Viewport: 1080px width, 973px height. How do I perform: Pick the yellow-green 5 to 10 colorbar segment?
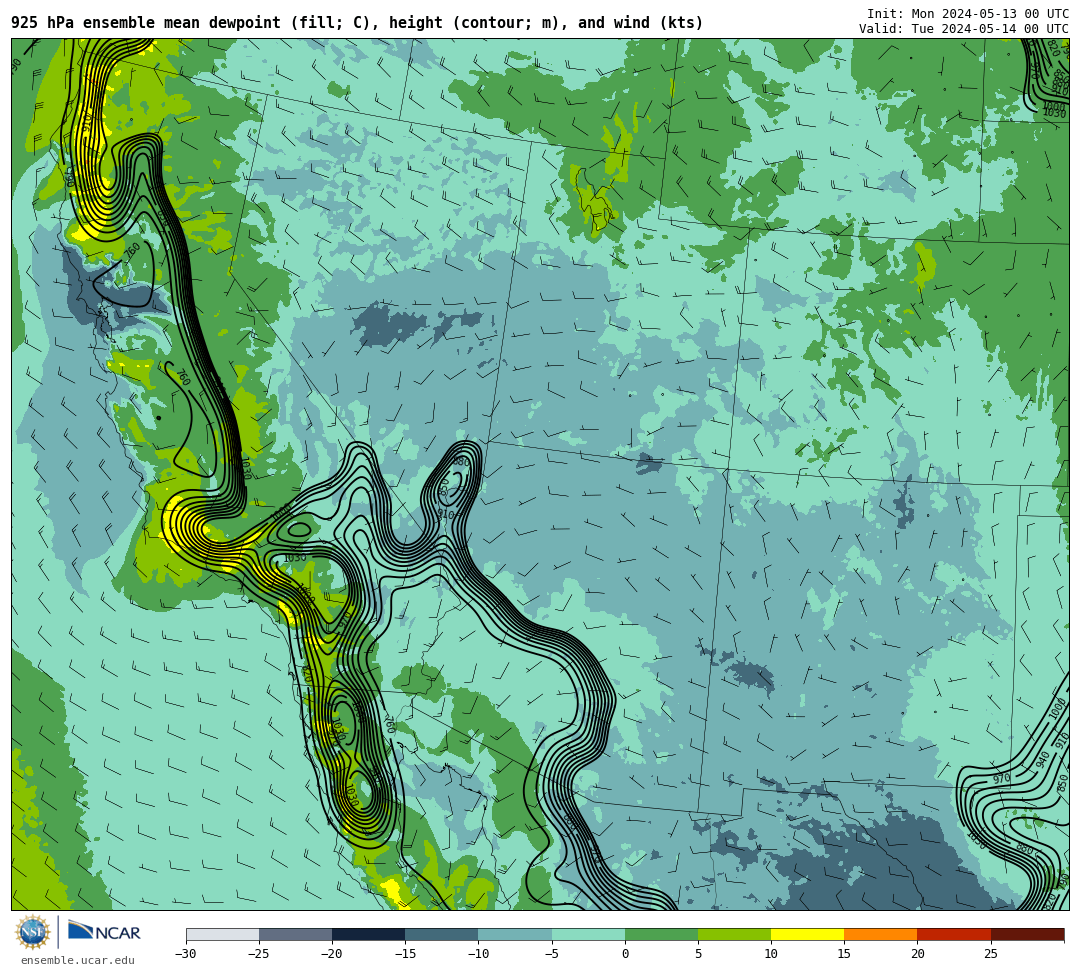click(734, 934)
